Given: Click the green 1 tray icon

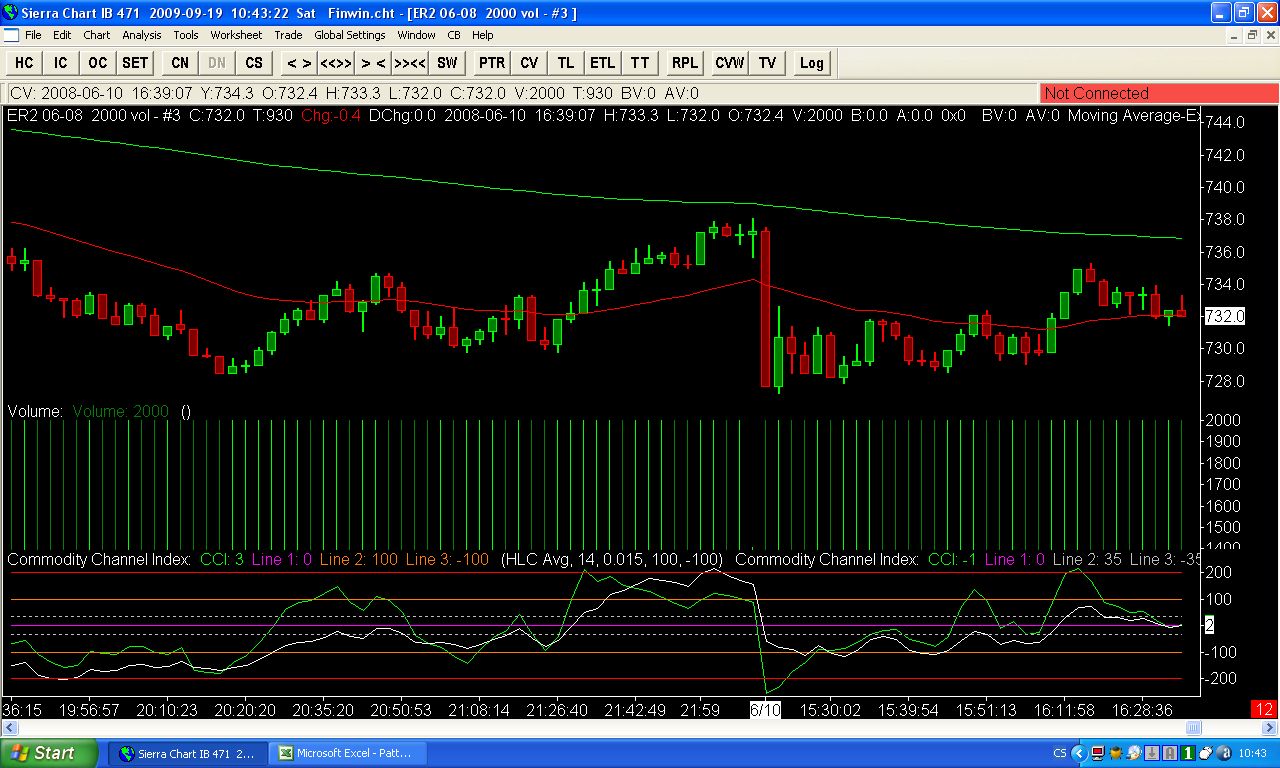Looking at the screenshot, I should click(x=1188, y=753).
